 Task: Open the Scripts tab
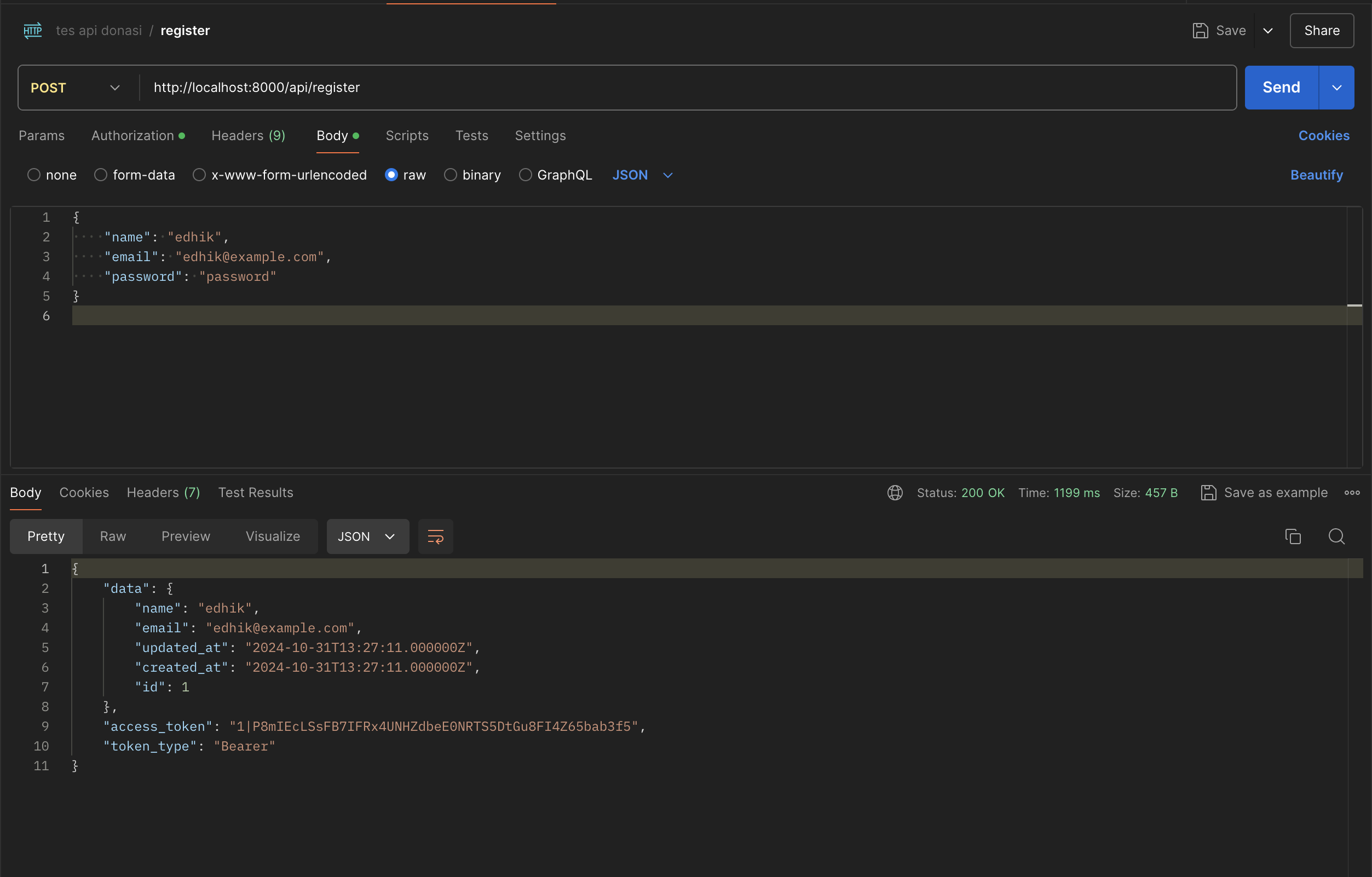pyautogui.click(x=407, y=136)
